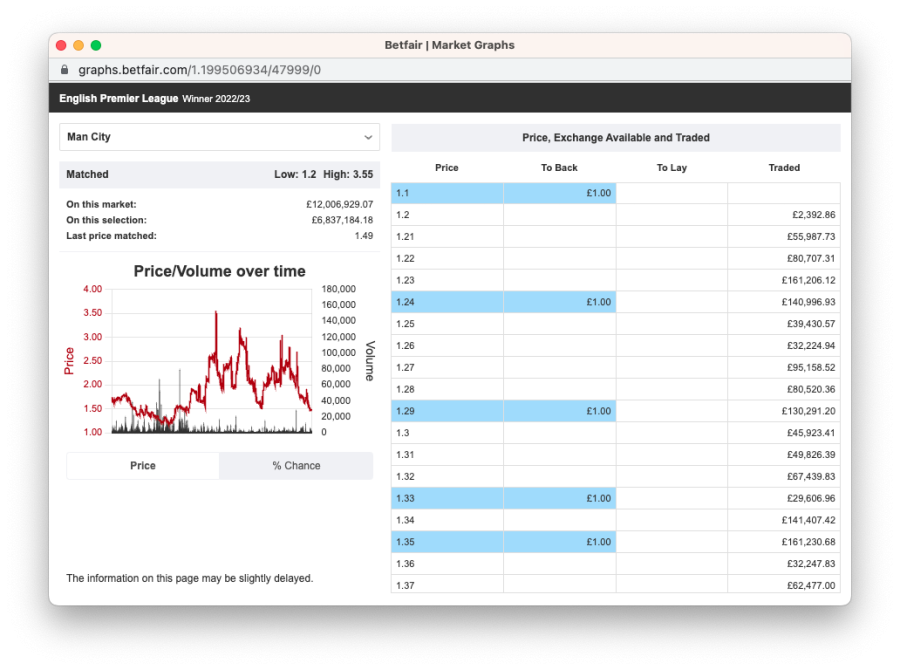This screenshot has height=670, width=900.
Task: Switch to the Price tab
Action: tap(143, 466)
